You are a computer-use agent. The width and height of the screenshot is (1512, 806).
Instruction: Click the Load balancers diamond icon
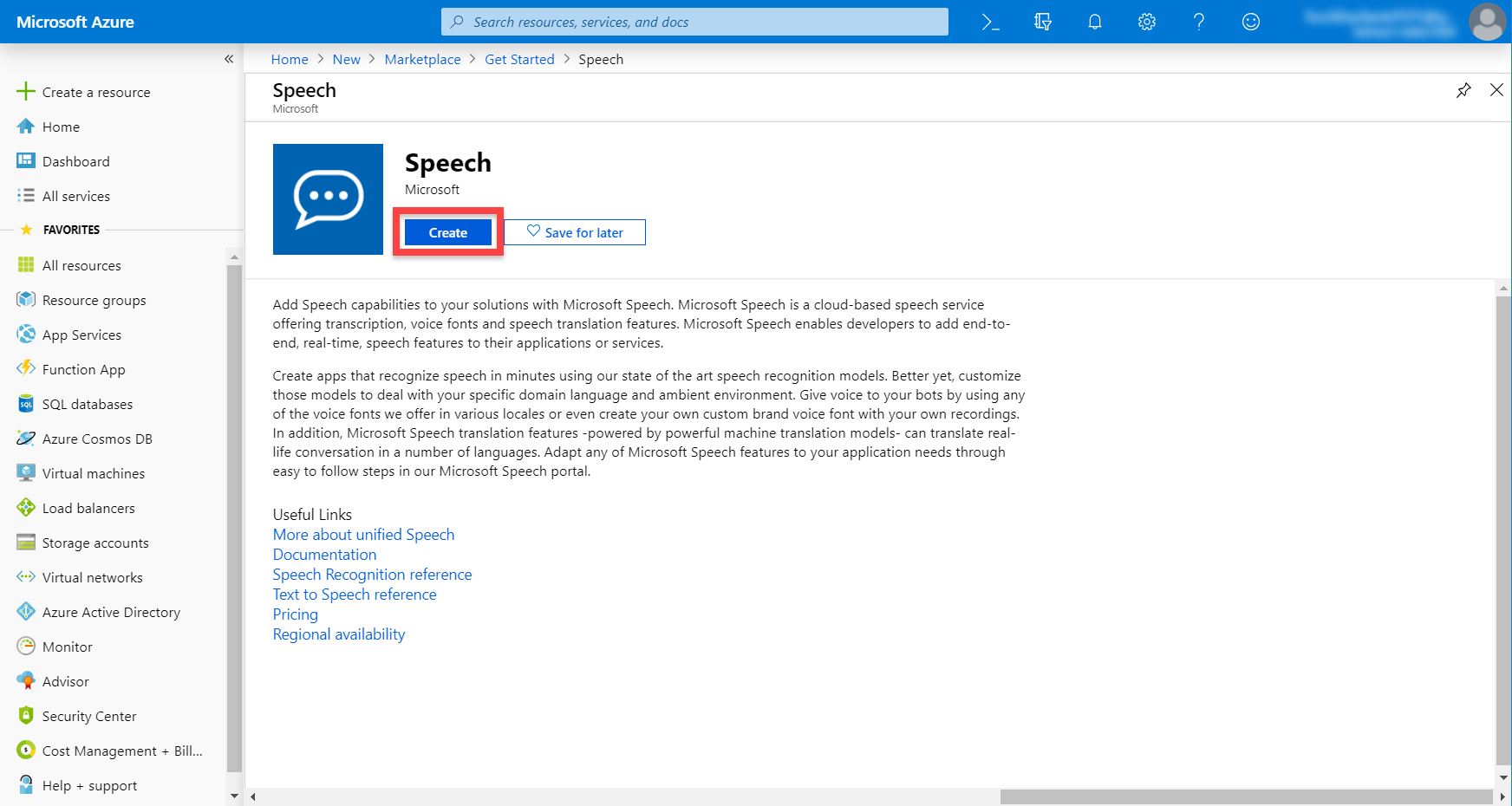tap(26, 507)
